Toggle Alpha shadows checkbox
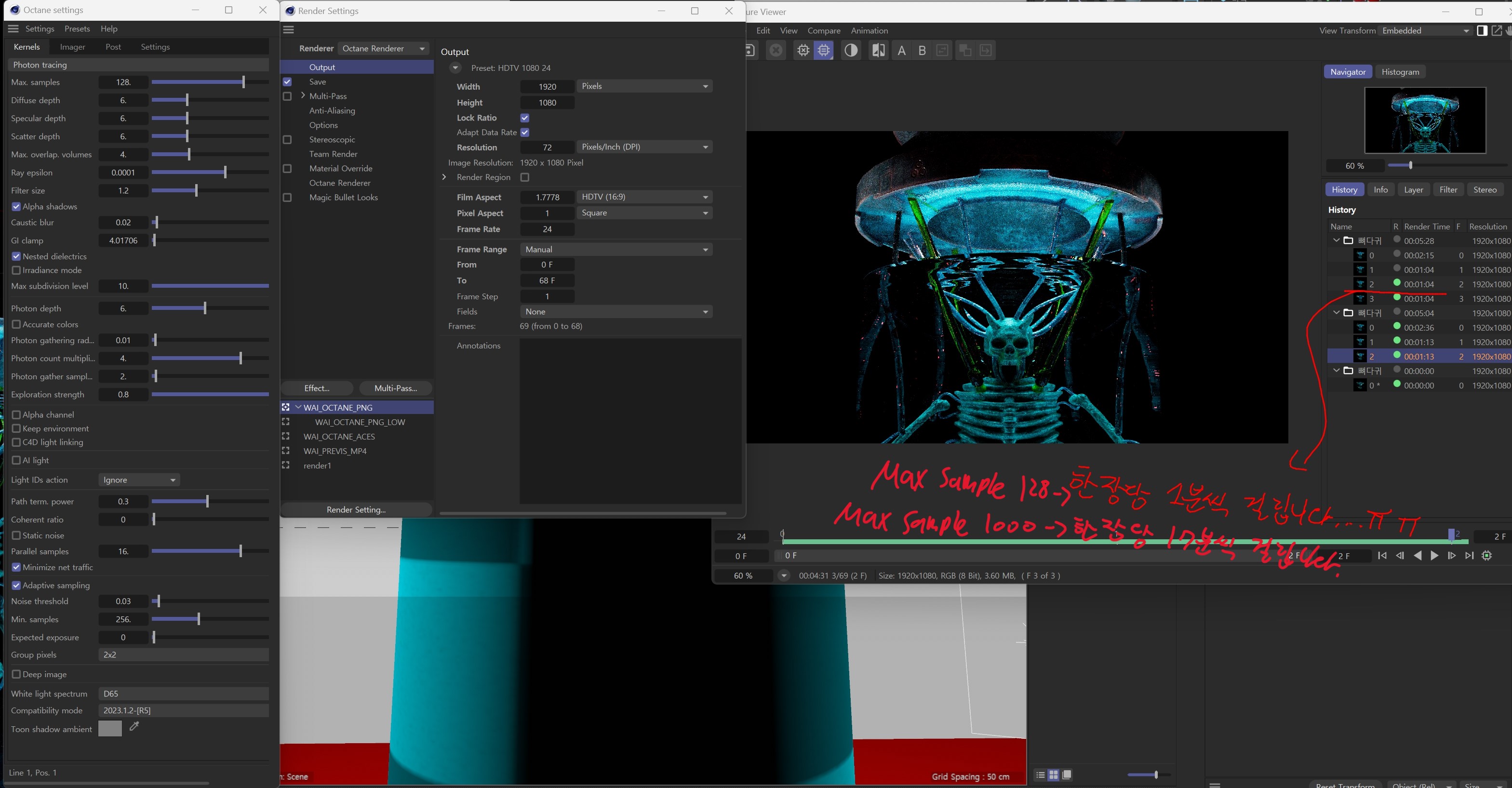The height and width of the screenshot is (788, 1512). [x=16, y=207]
